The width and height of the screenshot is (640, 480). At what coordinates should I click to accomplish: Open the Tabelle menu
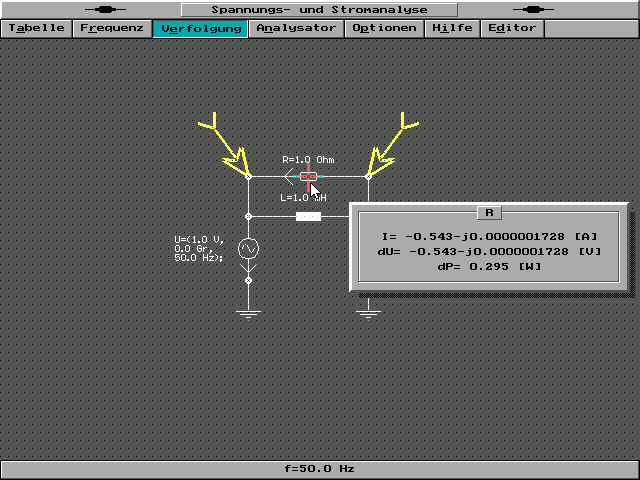[x=37, y=28]
